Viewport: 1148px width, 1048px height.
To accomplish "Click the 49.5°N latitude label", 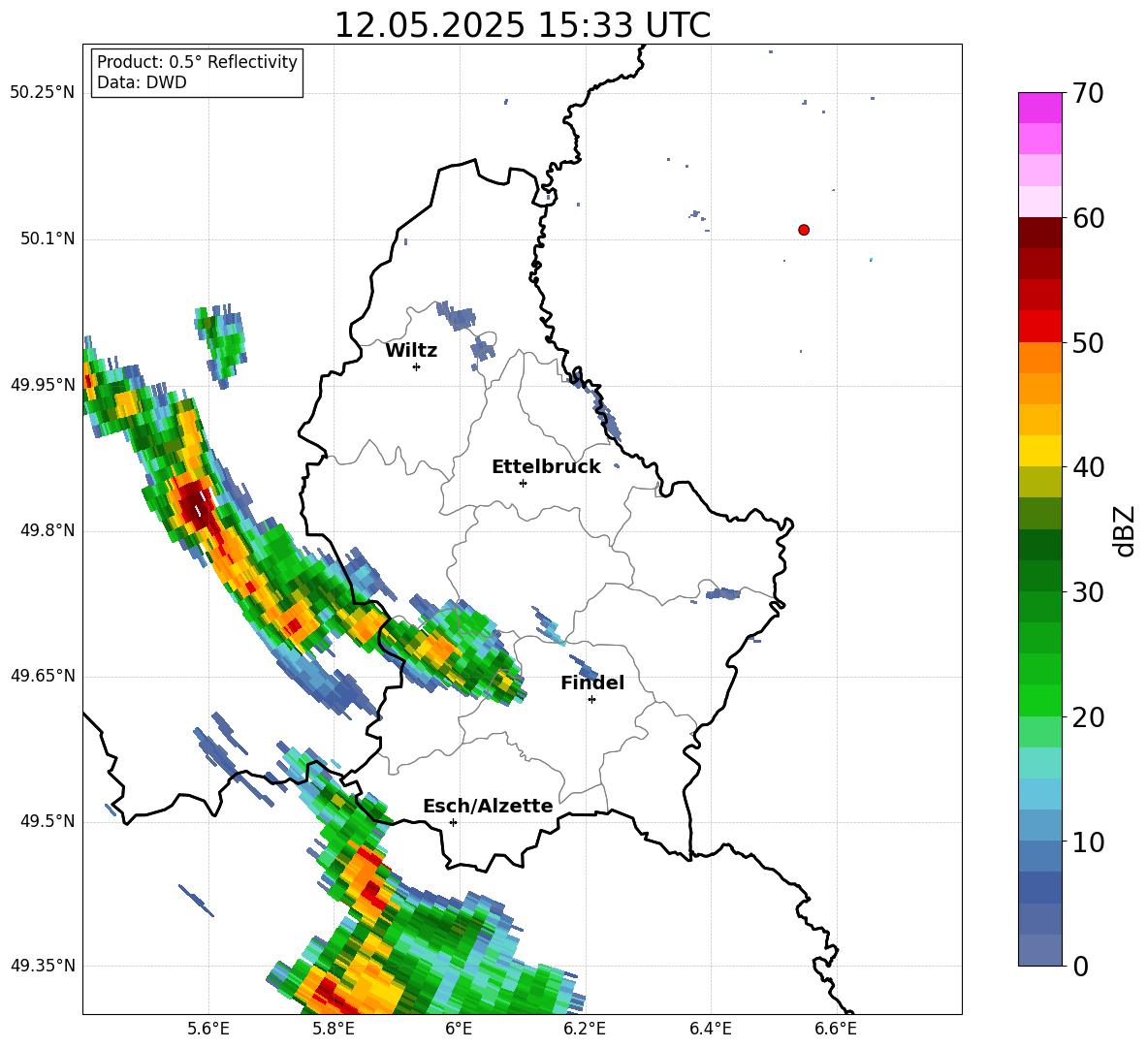I will pyautogui.click(x=48, y=821).
